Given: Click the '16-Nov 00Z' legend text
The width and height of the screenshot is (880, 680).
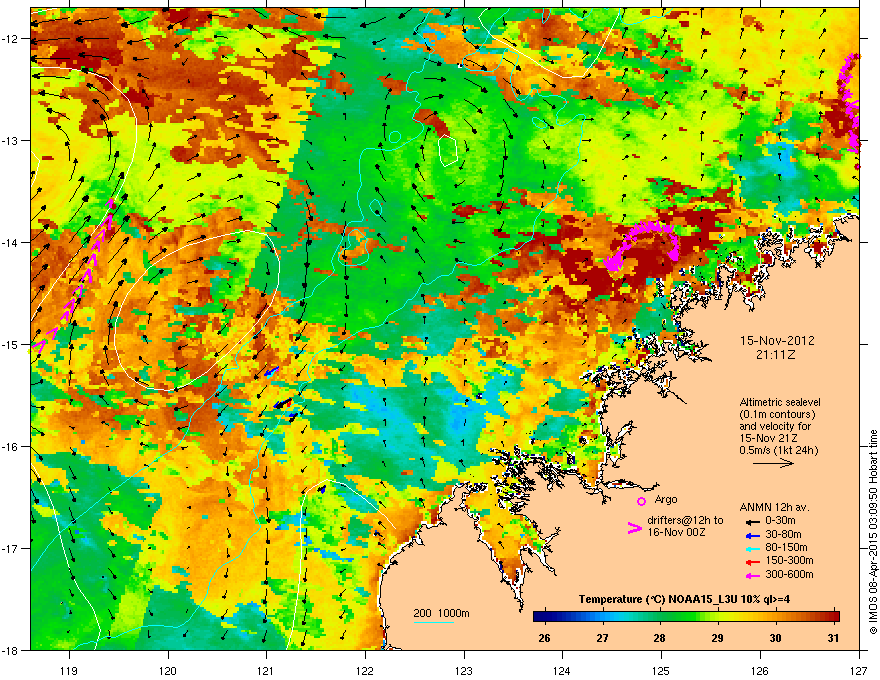Looking at the screenshot, I should tap(676, 532).
